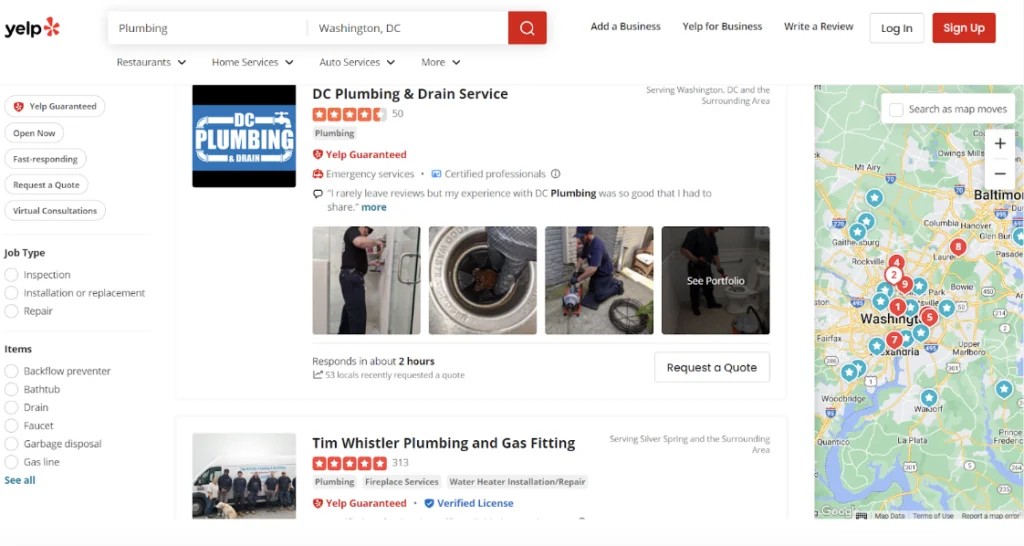This screenshot has width=1024, height=546.
Task: Click Tim Whistler five-star rating
Action: (x=349, y=463)
